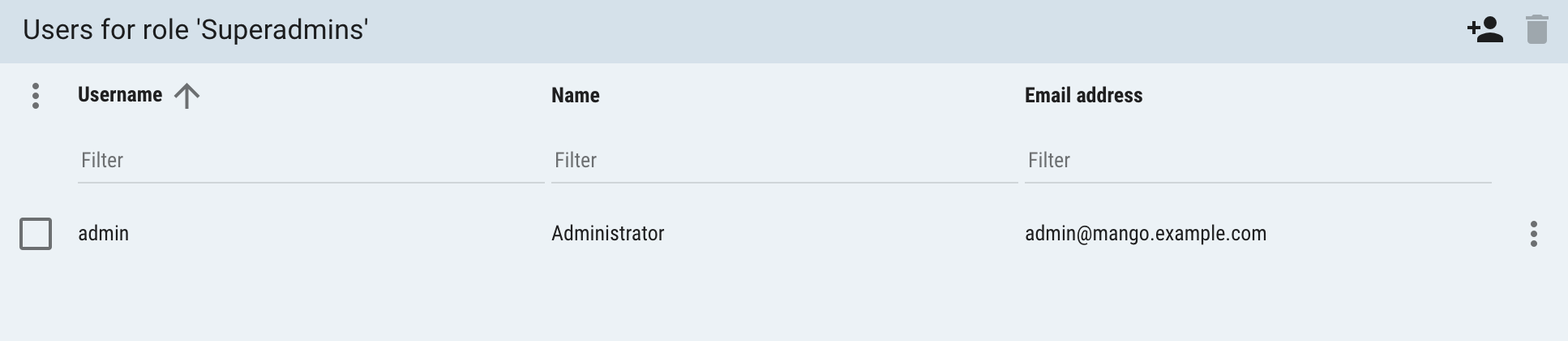The height and width of the screenshot is (341, 1568).
Task: Focus the Name filter field
Action: click(x=785, y=160)
